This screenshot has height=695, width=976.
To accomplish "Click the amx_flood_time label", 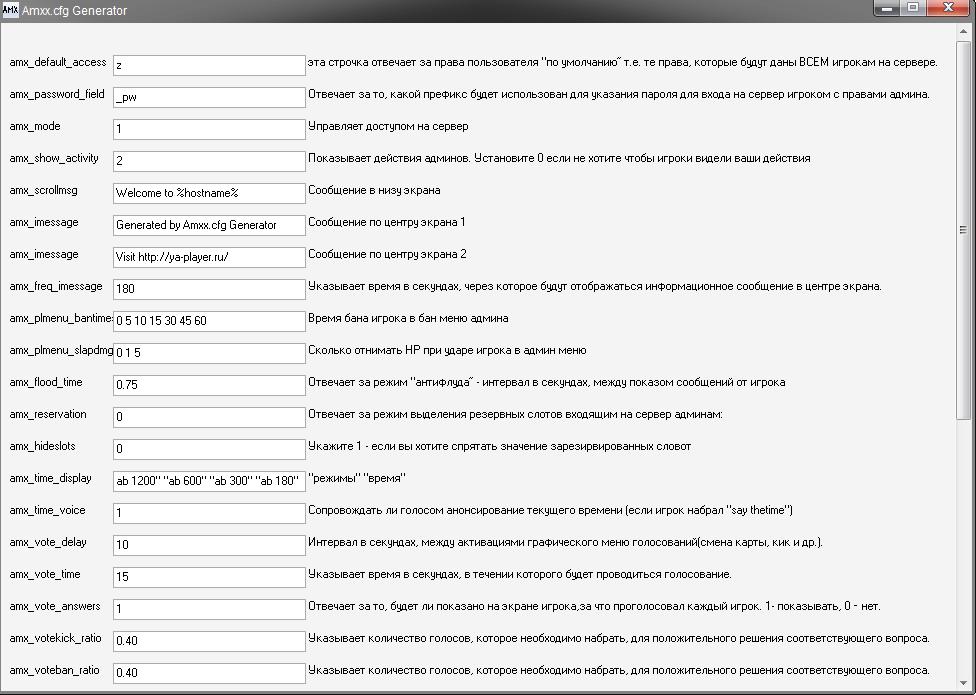I will [x=46, y=382].
